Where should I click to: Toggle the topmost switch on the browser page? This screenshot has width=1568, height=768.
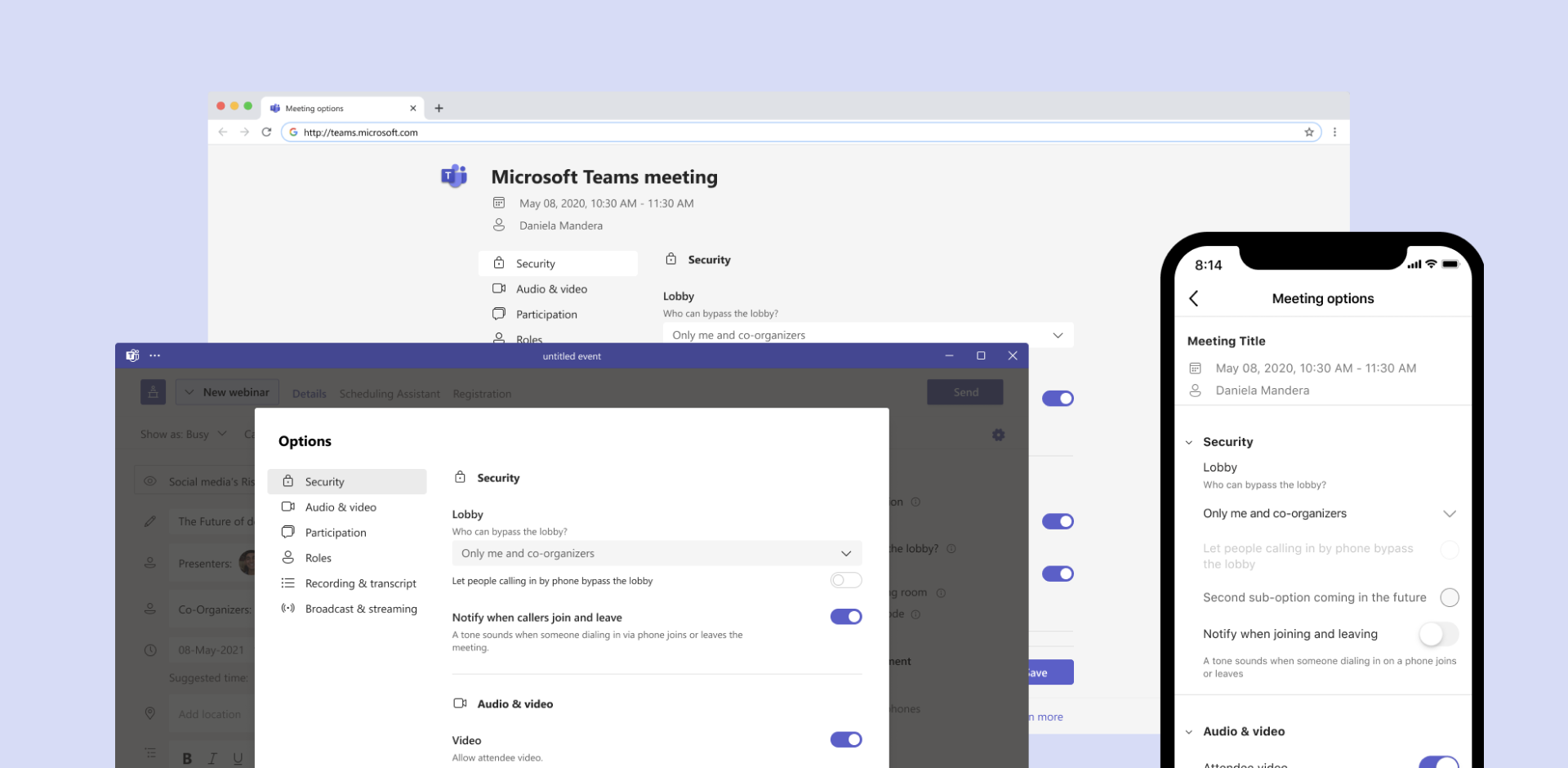(1058, 398)
